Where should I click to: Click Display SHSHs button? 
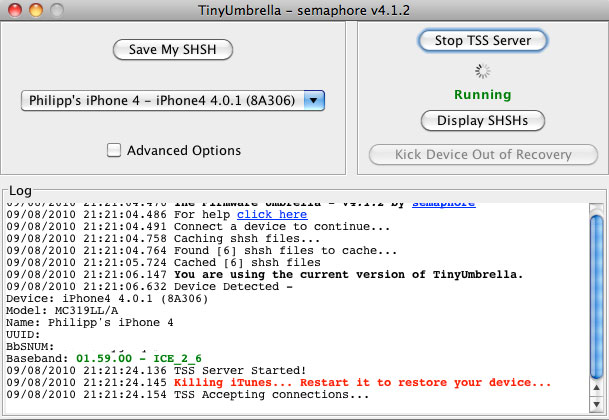[x=483, y=120]
